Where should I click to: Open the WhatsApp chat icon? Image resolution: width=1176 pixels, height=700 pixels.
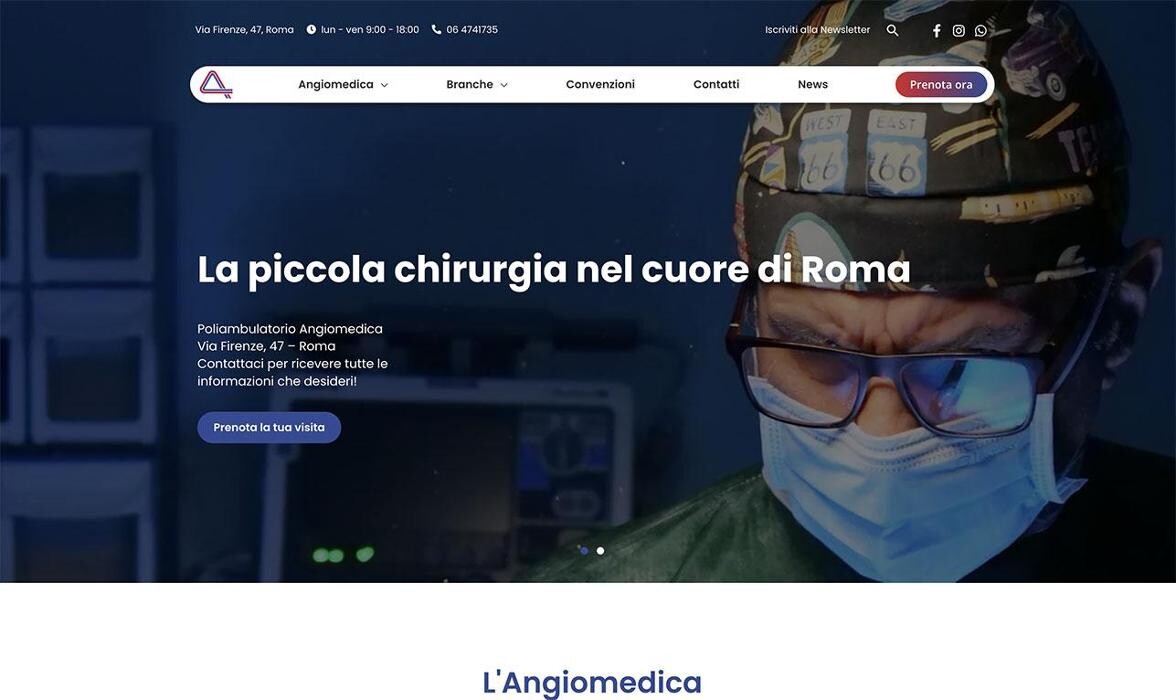pos(981,31)
